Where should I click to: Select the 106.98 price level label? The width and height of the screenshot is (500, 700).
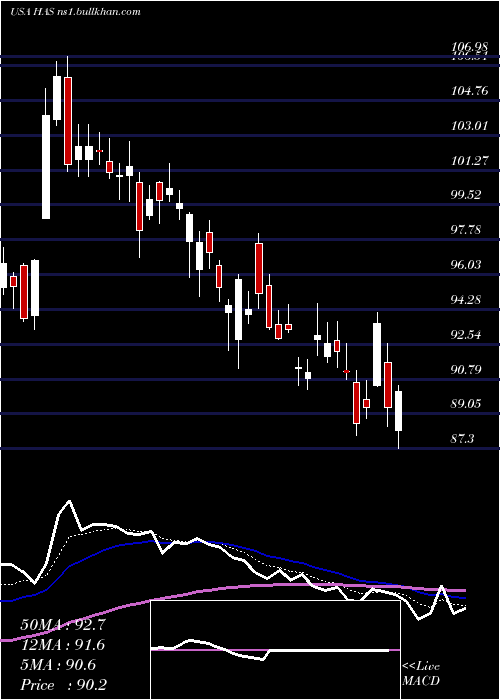coord(469,47)
